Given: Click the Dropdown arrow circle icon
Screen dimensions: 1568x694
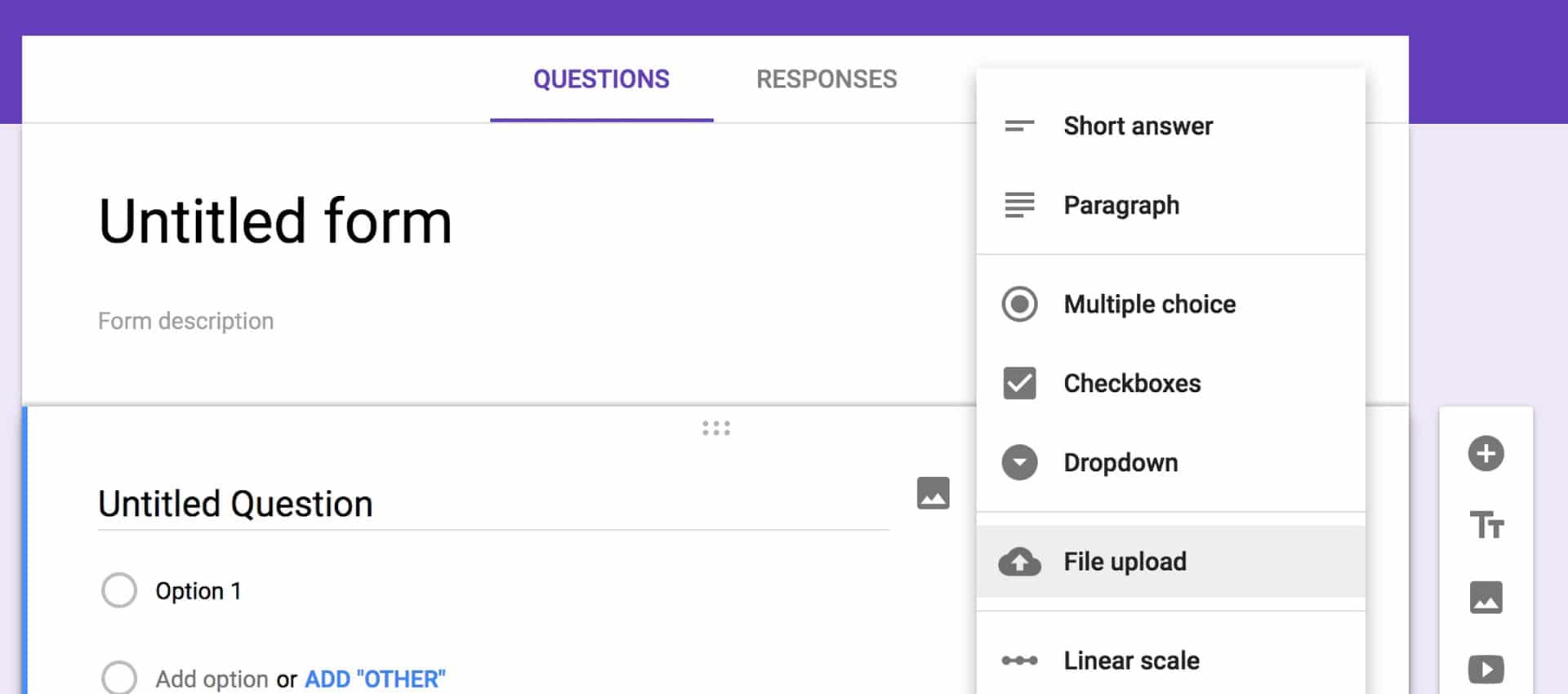Looking at the screenshot, I should (1019, 462).
